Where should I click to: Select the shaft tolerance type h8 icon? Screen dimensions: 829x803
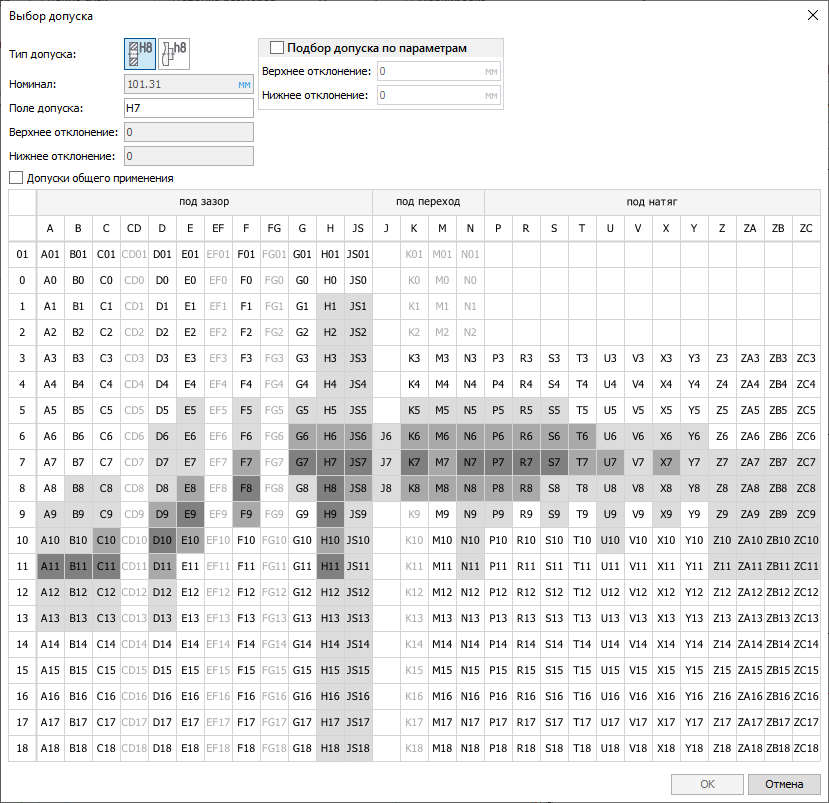point(174,55)
